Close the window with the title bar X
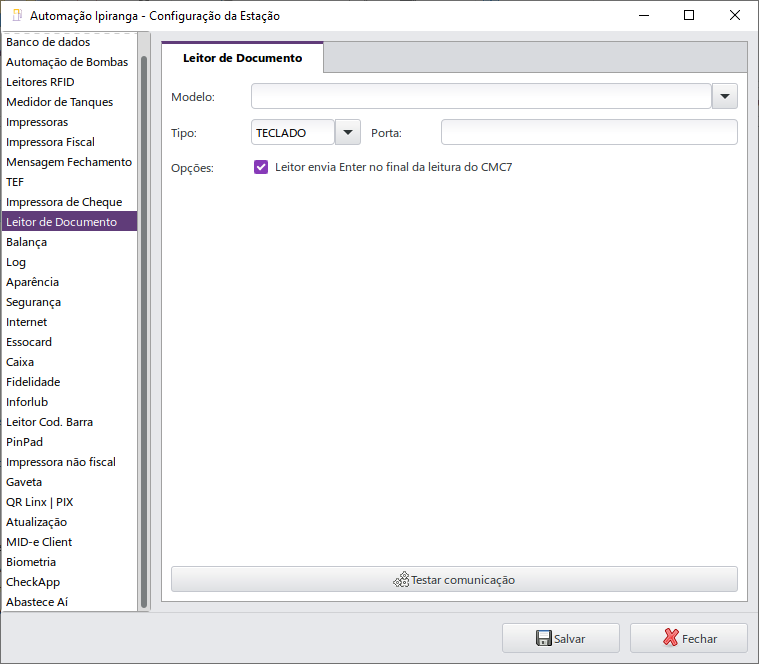 coord(734,15)
